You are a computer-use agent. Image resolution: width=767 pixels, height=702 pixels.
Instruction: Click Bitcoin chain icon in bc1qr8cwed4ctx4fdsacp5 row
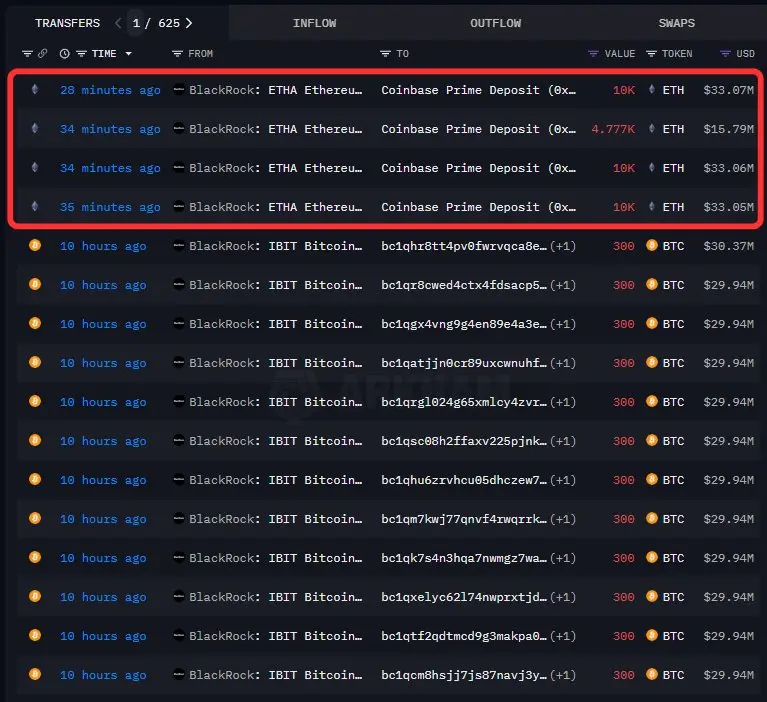pyautogui.click(x=35, y=284)
